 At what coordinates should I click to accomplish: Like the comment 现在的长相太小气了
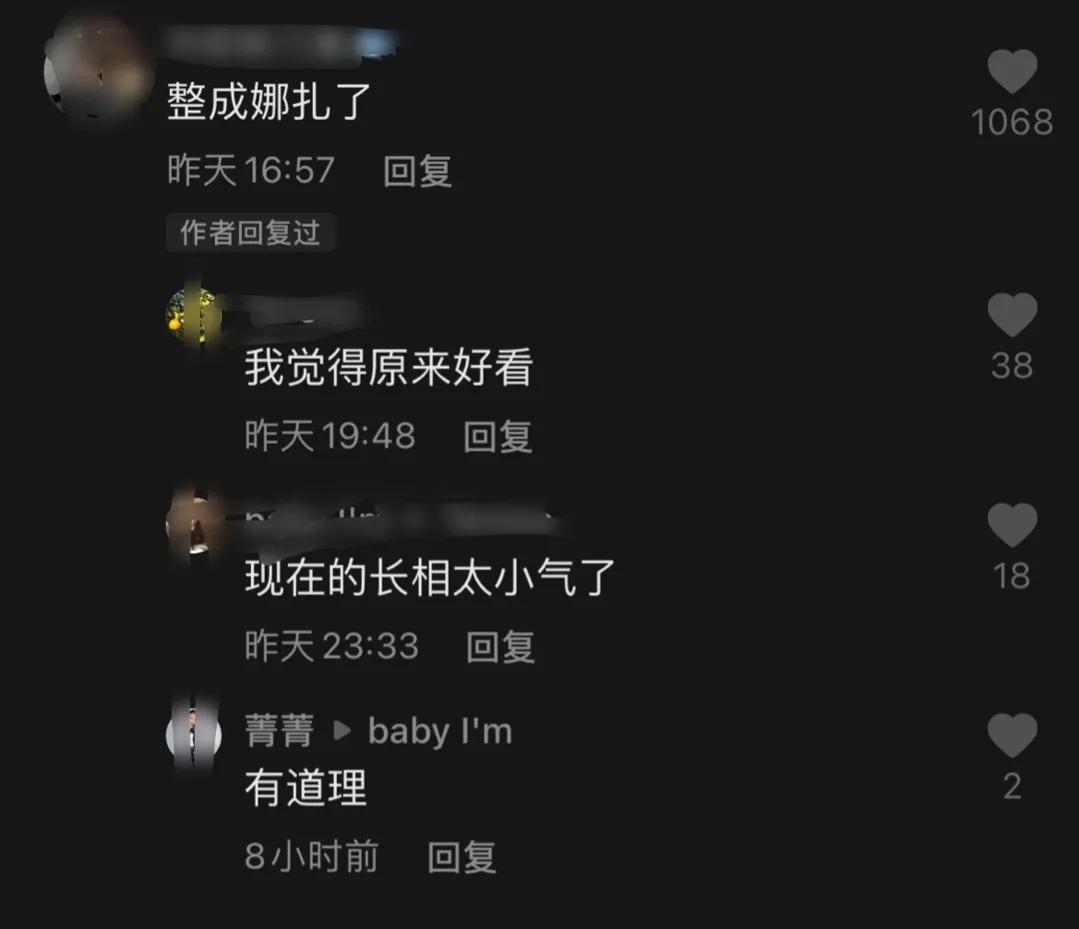1012,525
